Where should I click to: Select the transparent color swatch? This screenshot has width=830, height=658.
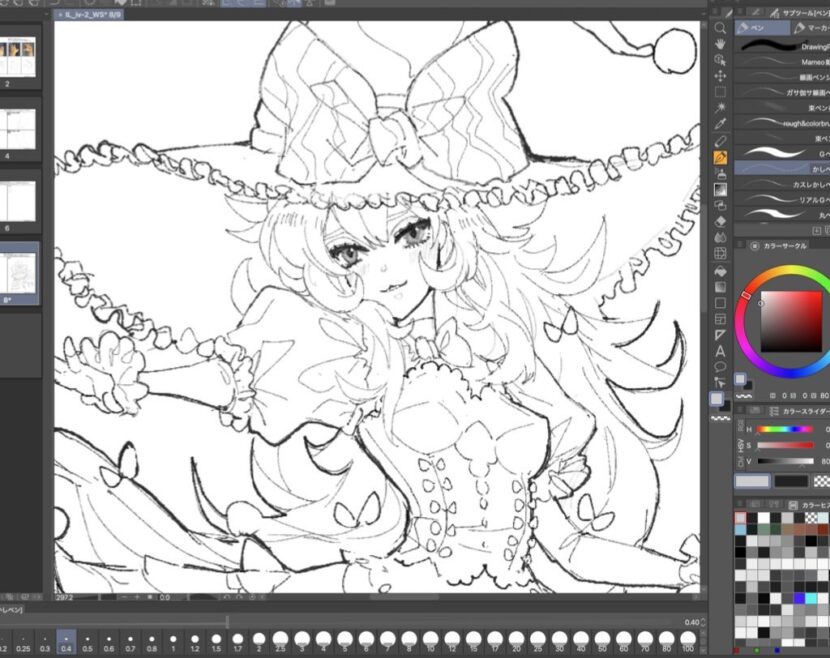tap(822, 480)
